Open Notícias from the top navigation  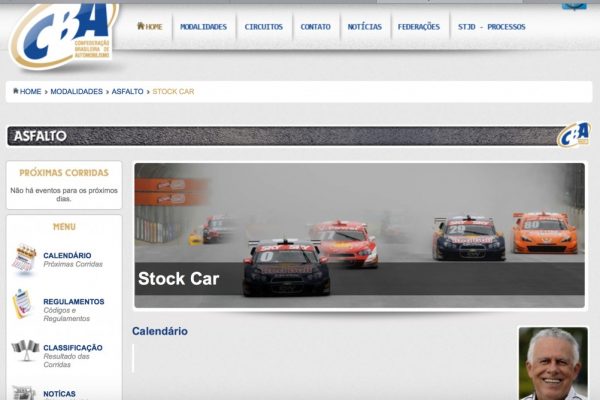pos(364,27)
